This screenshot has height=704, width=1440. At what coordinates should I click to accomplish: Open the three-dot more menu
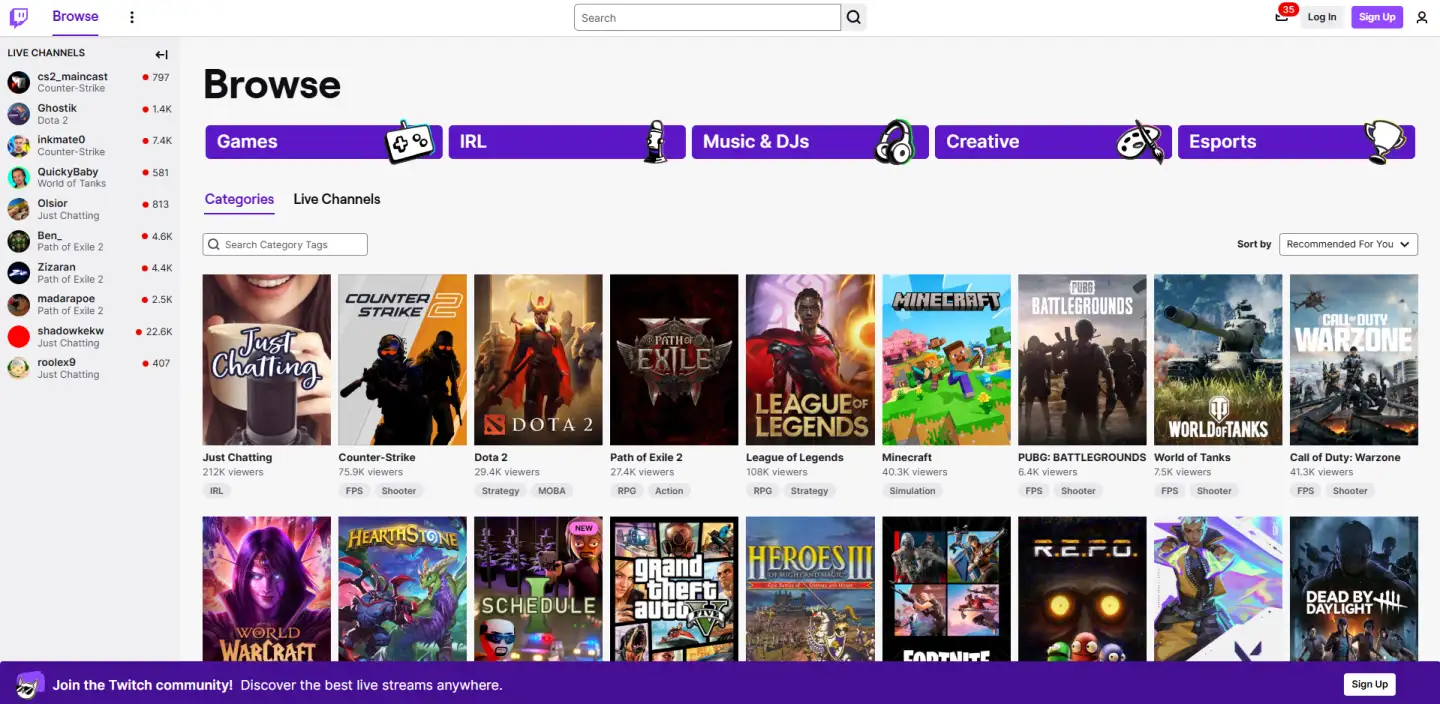[132, 17]
